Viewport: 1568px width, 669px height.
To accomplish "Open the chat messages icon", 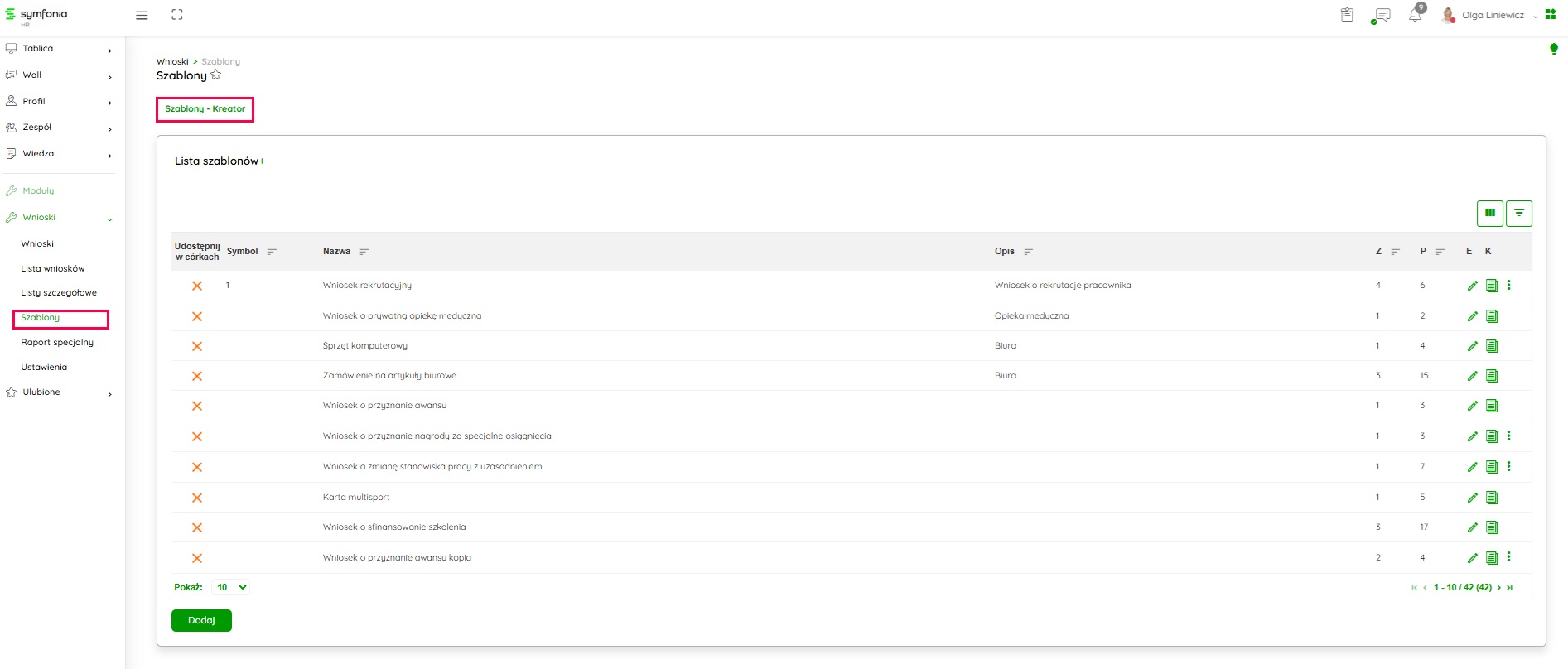I will pos(1381,15).
